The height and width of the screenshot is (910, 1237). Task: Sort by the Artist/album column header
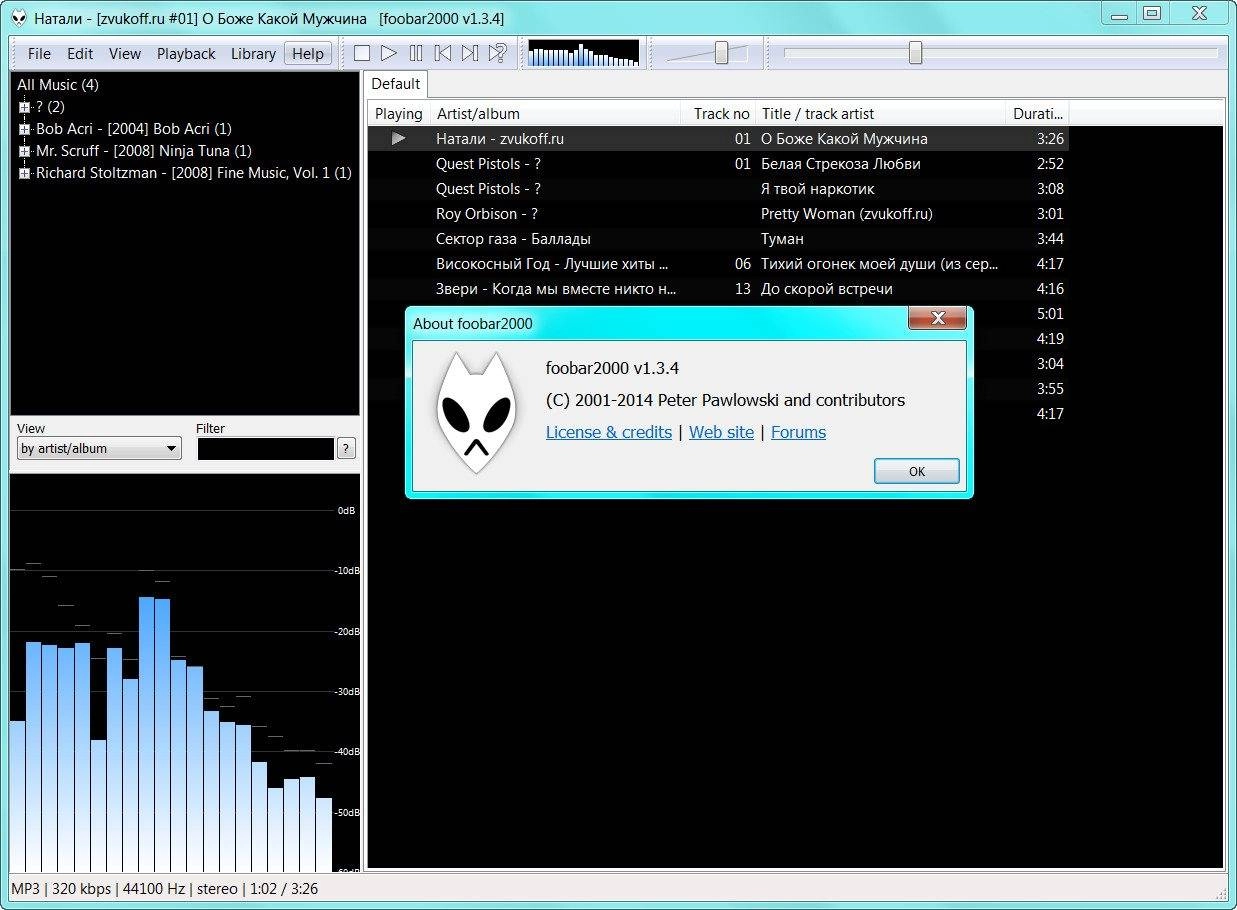555,113
